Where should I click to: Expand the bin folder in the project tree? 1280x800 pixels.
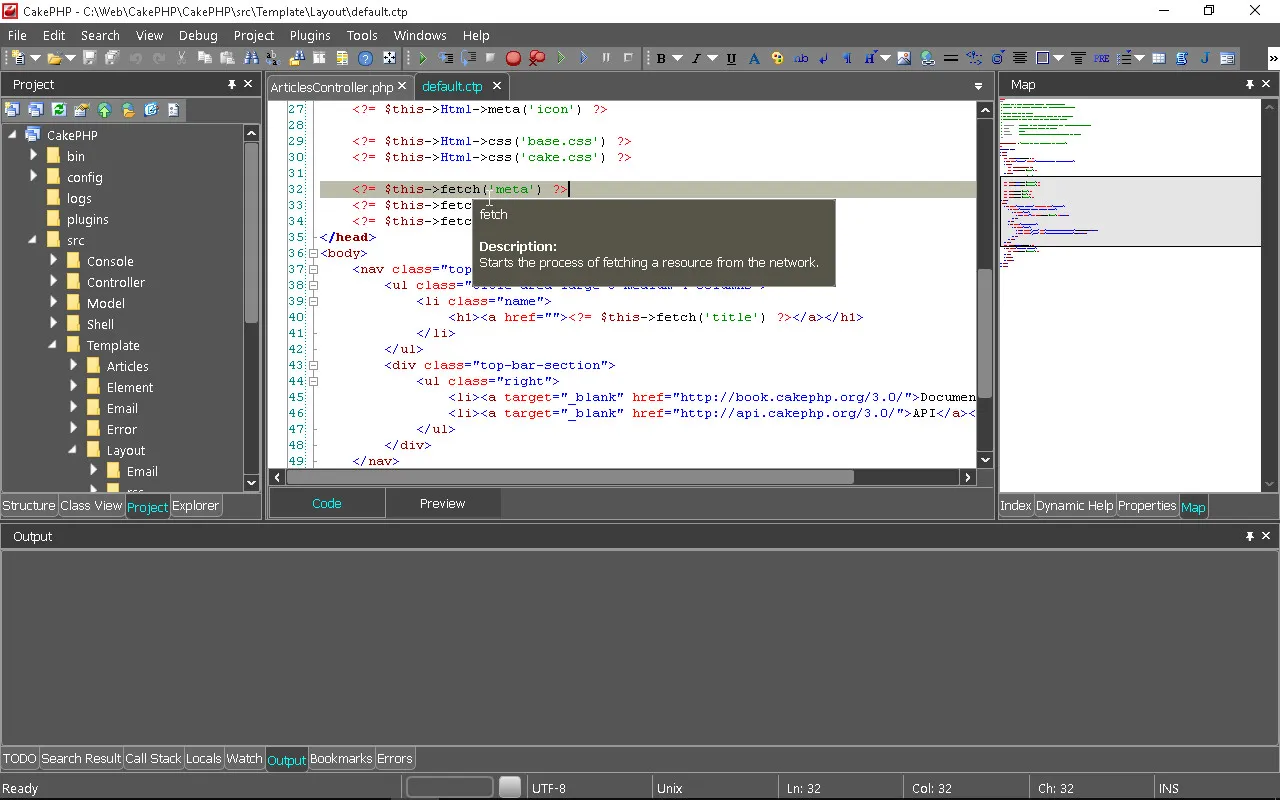click(x=34, y=156)
